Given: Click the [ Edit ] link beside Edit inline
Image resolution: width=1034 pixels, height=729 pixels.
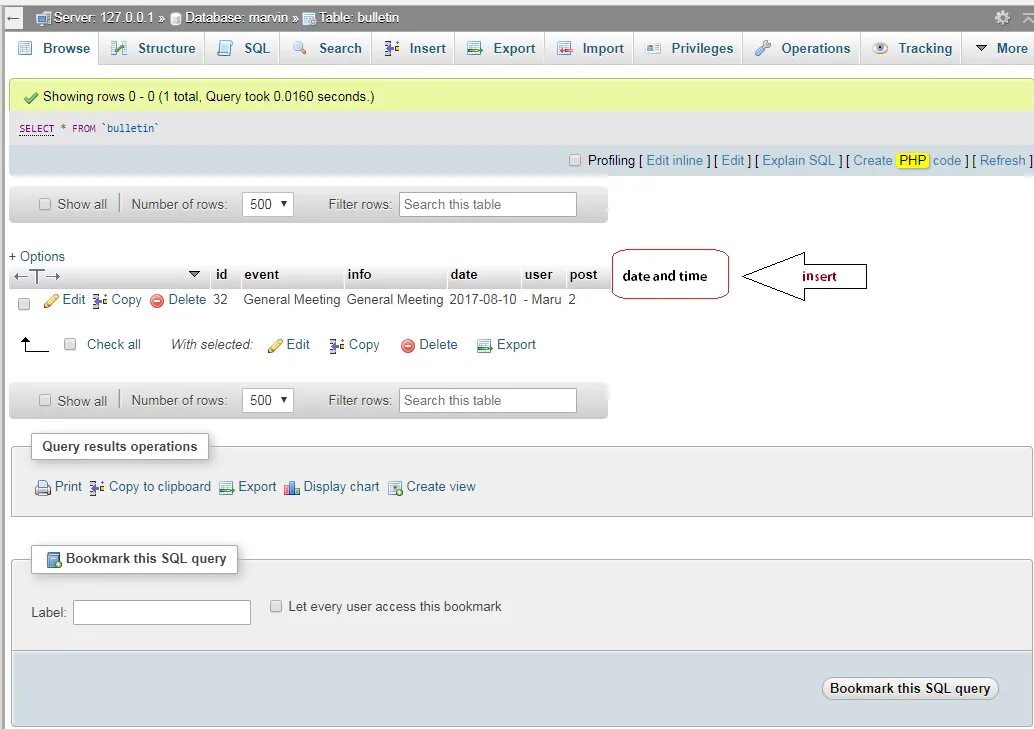Looking at the screenshot, I should coord(733,160).
